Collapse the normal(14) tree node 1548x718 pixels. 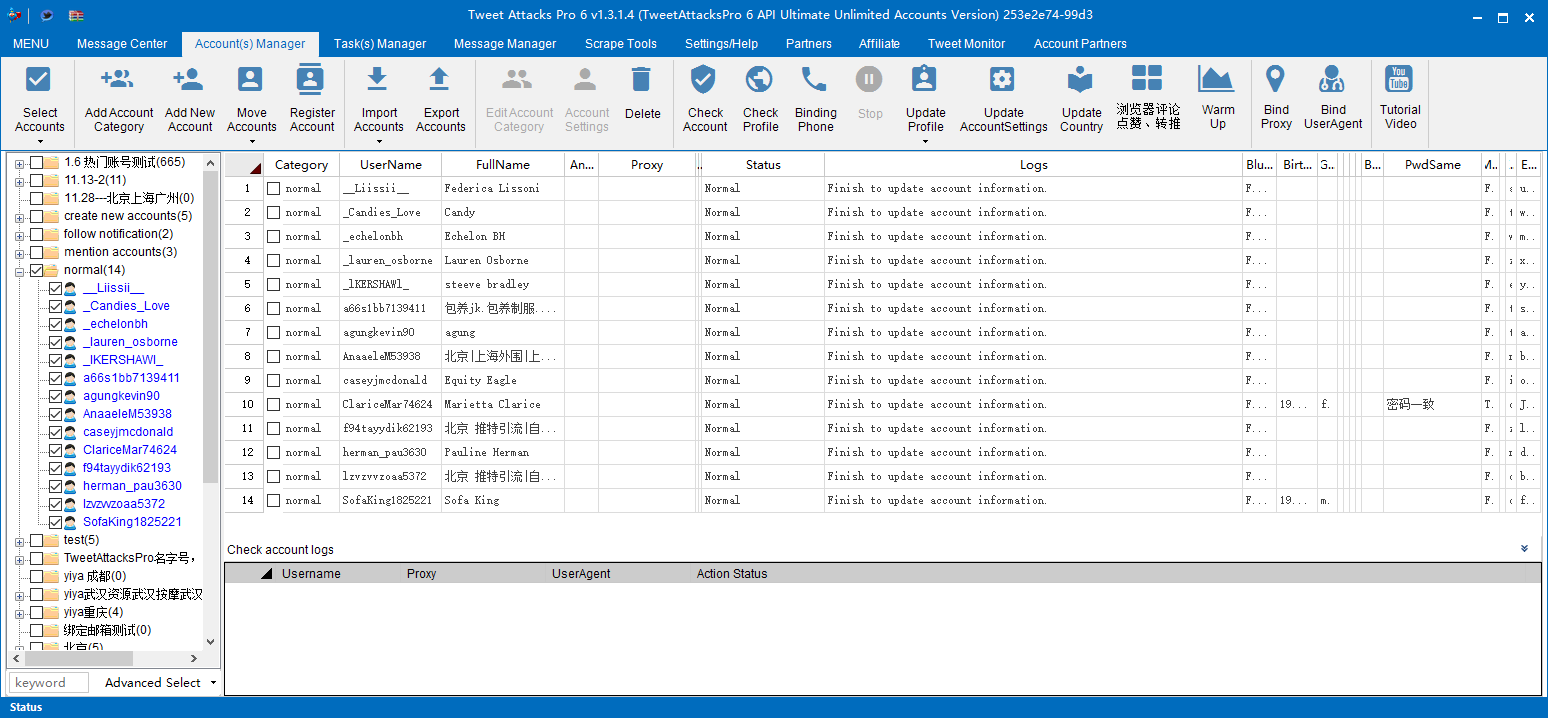tap(19, 270)
